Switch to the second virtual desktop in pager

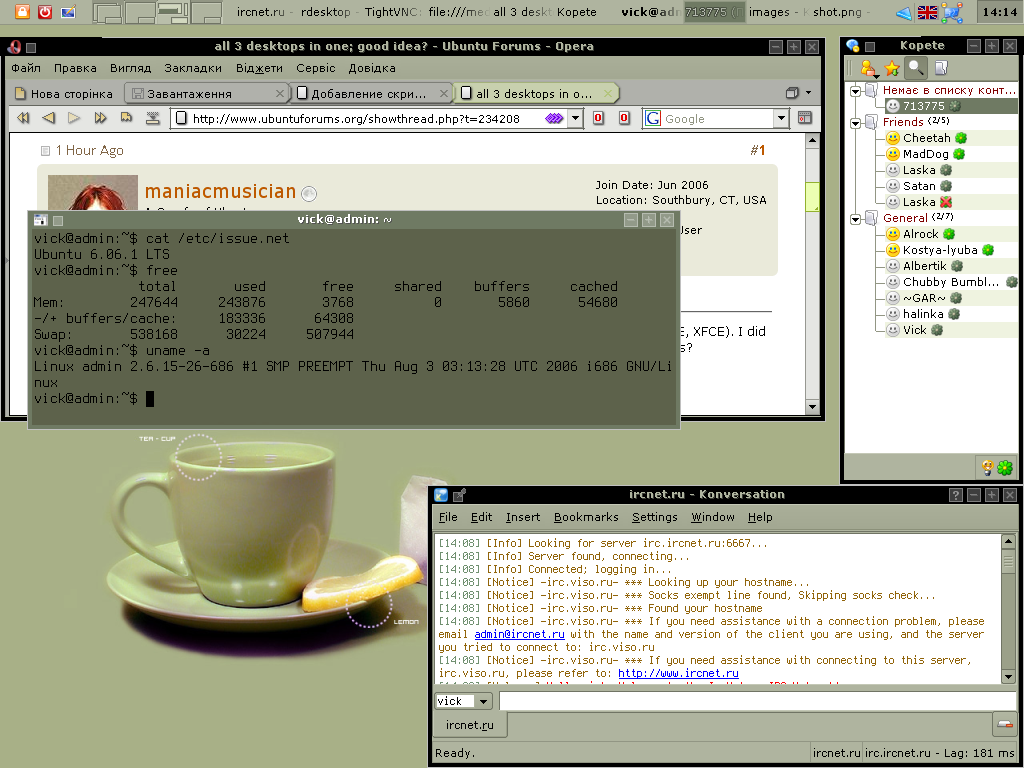(x=140, y=12)
